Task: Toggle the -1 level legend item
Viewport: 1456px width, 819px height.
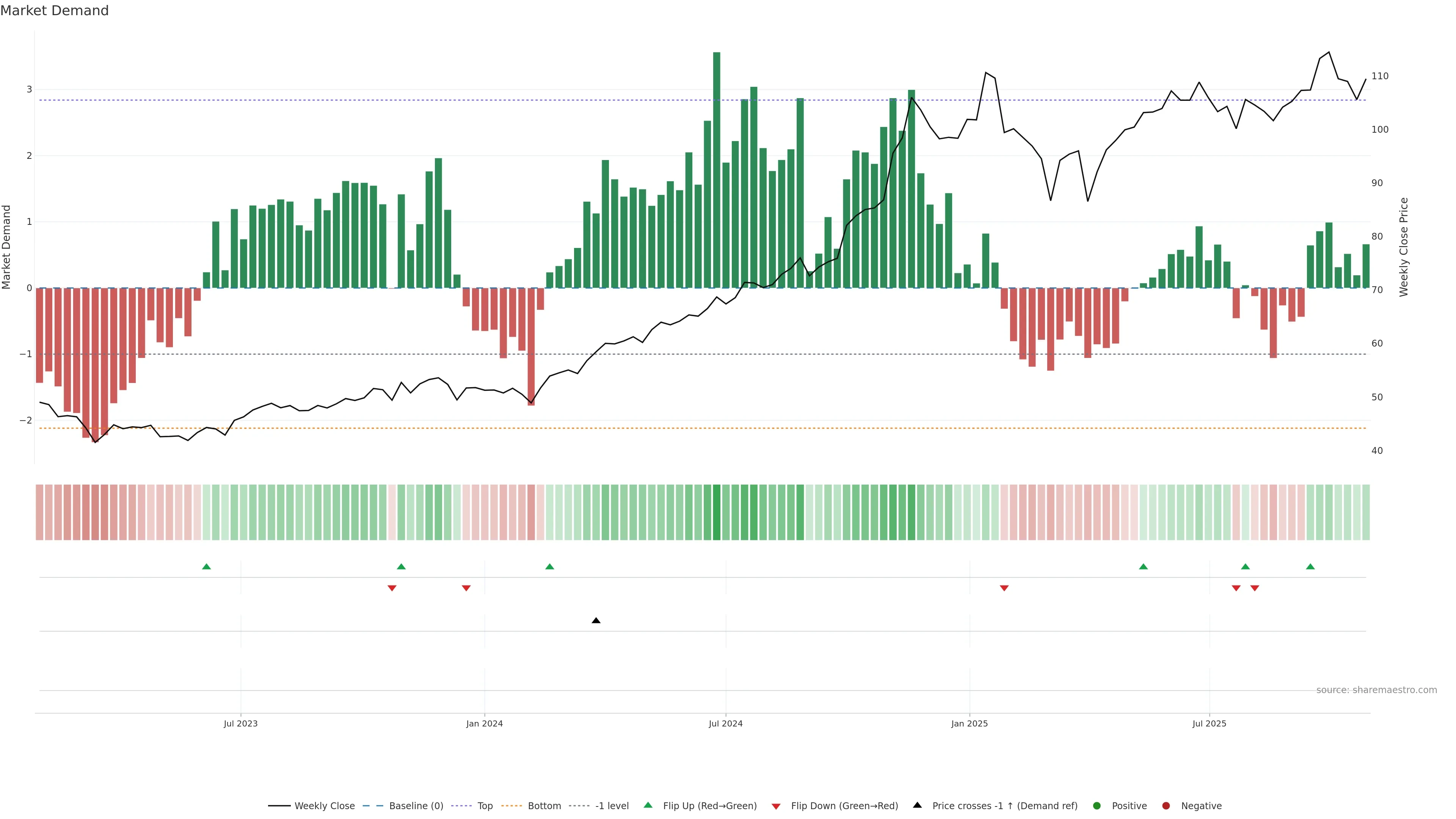Action: click(612, 806)
